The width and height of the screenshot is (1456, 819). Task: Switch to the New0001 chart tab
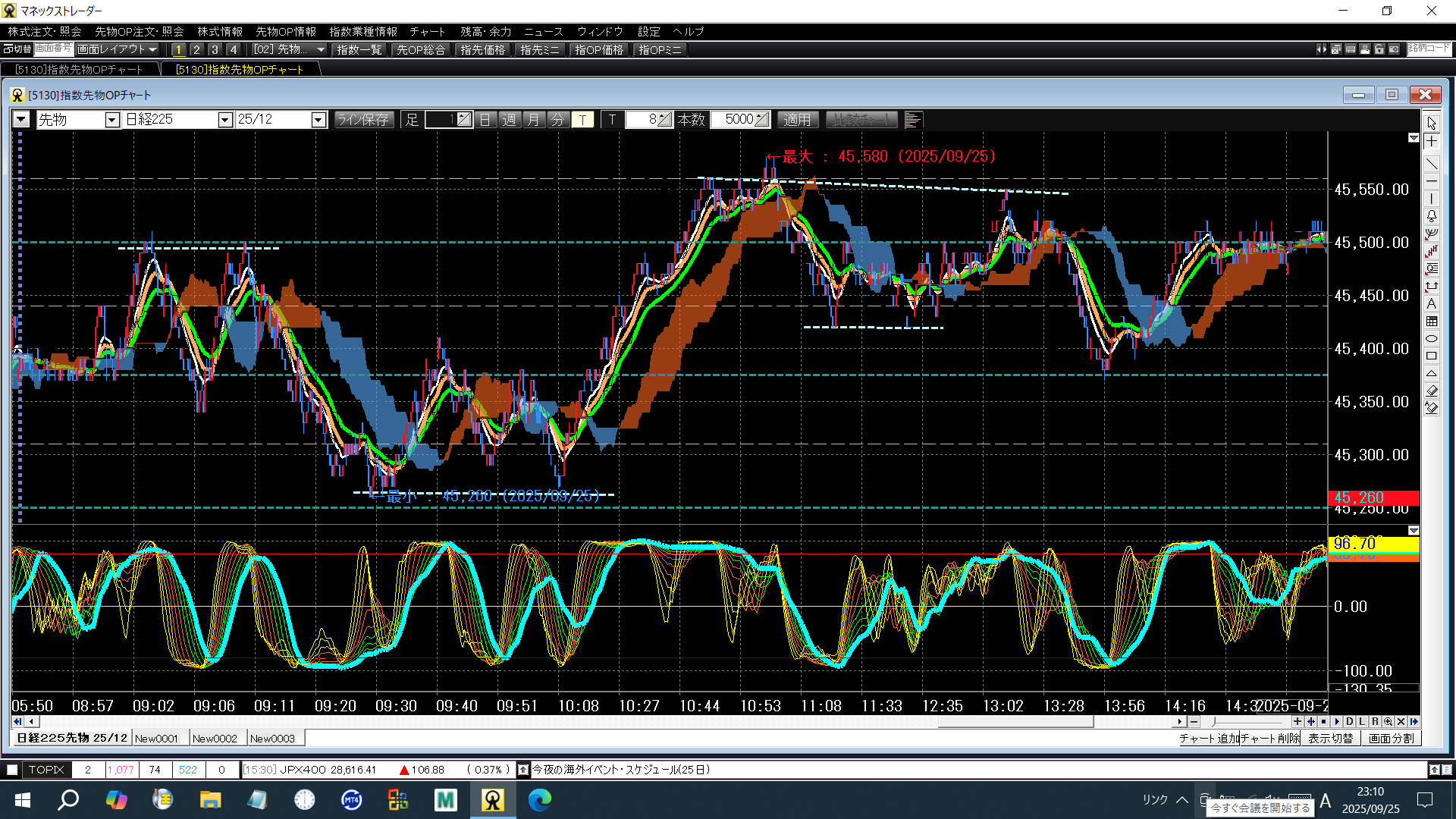pos(156,739)
